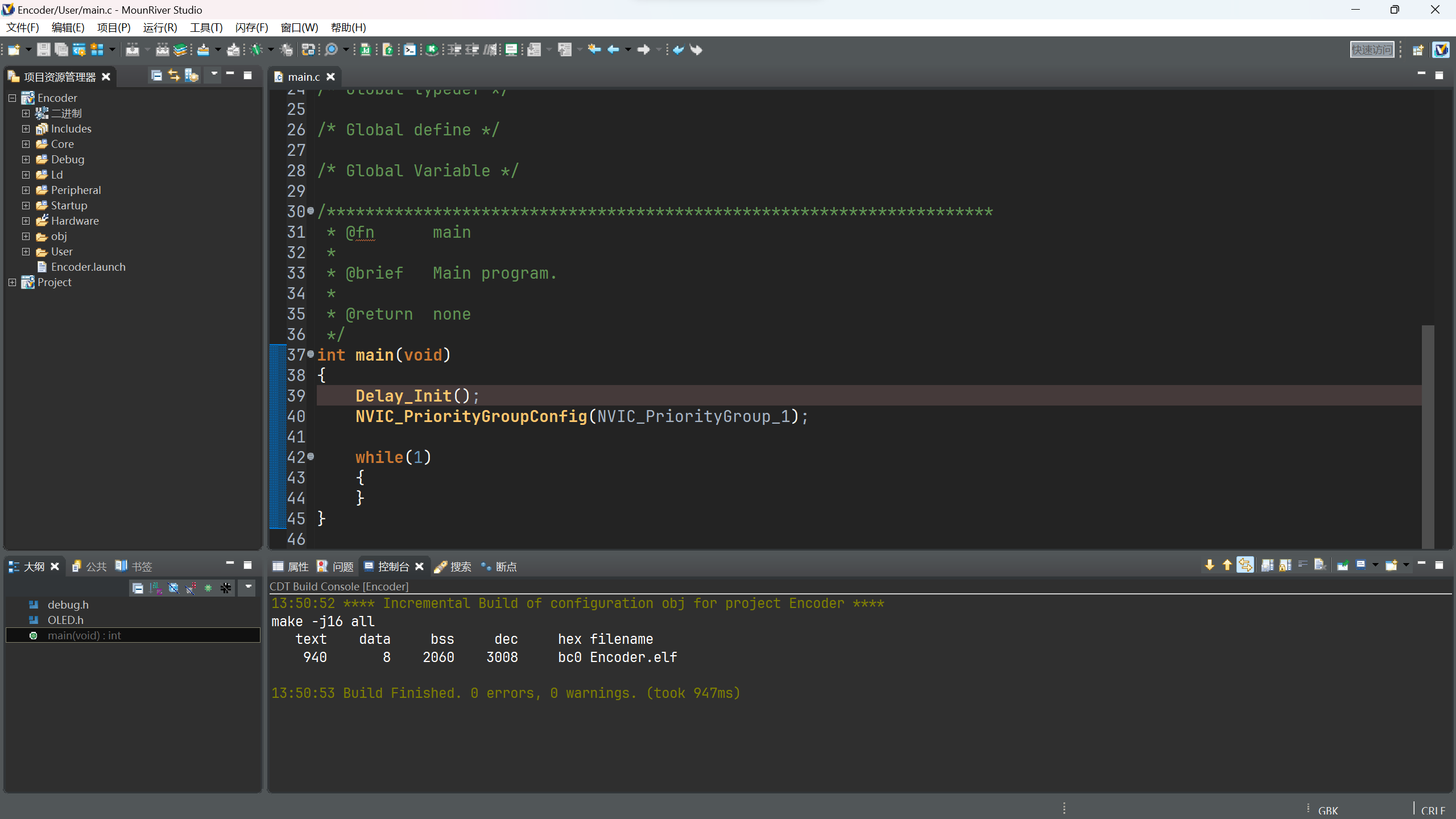This screenshot has width=1456, height=819.
Task: Save the current file with the floppy icon
Action: (43, 50)
